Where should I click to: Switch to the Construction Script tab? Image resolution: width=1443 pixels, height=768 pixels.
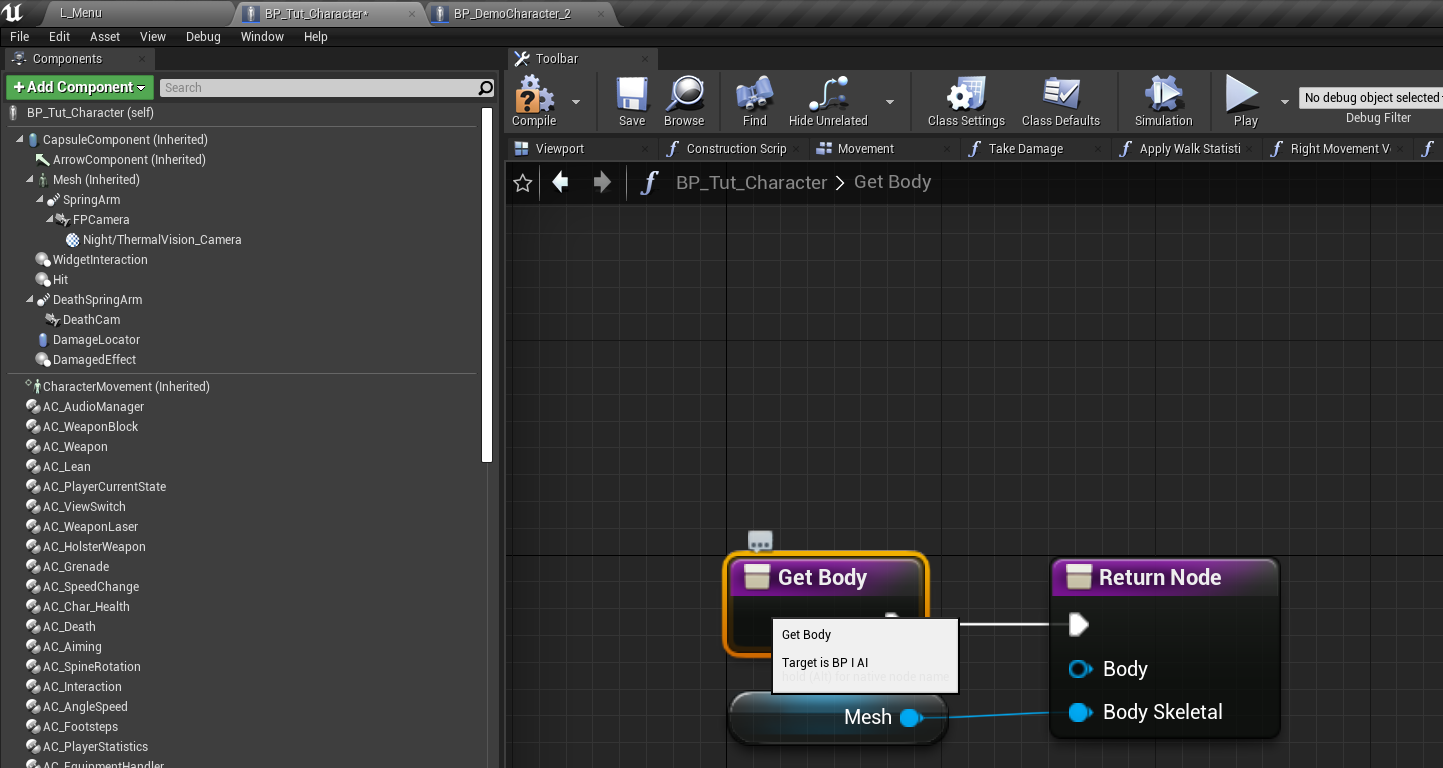tap(735, 148)
